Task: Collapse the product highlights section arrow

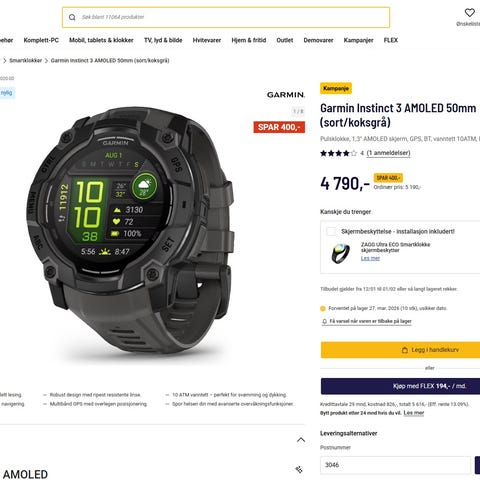Action: point(301,440)
